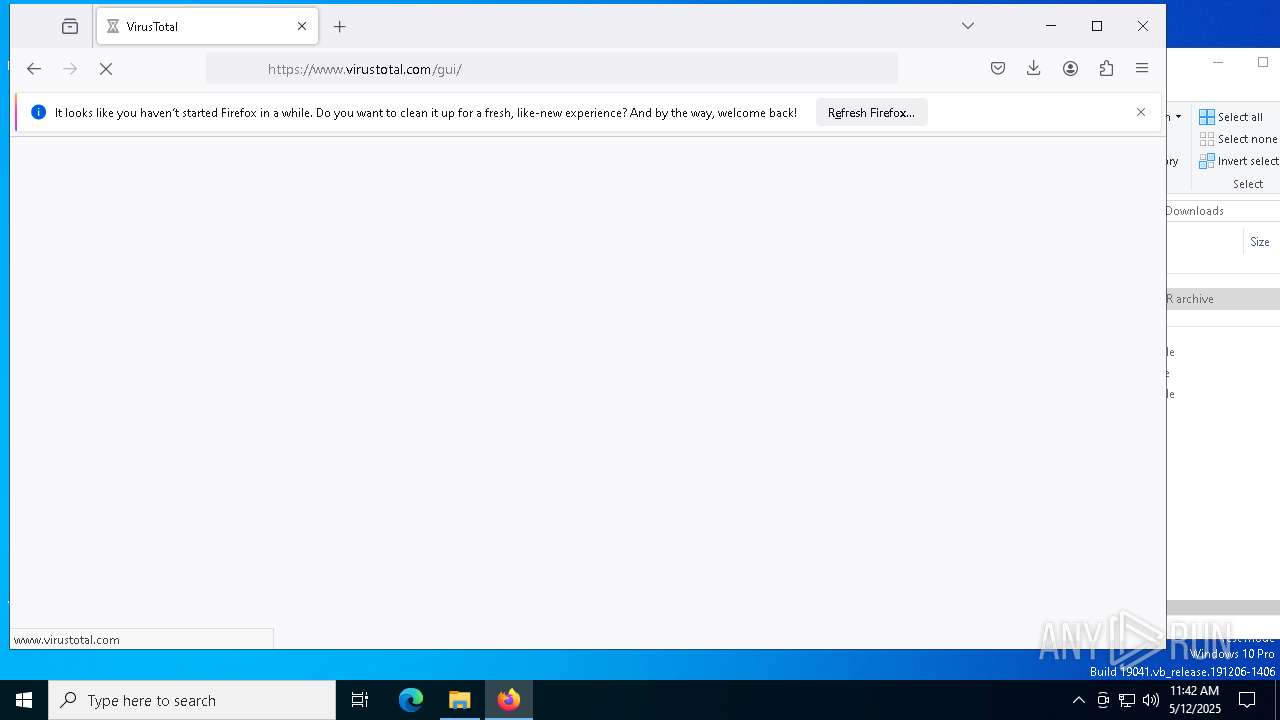Screen dimensions: 1280x720
Task: Open Task View from the taskbar
Action: point(360,700)
